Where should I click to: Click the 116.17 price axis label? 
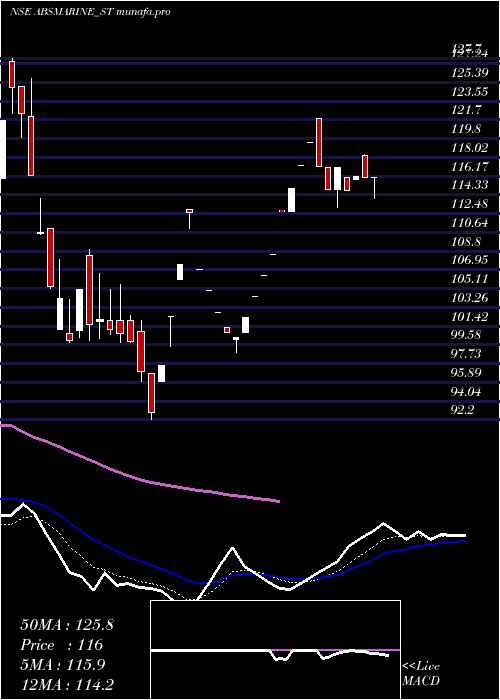[x=470, y=167]
